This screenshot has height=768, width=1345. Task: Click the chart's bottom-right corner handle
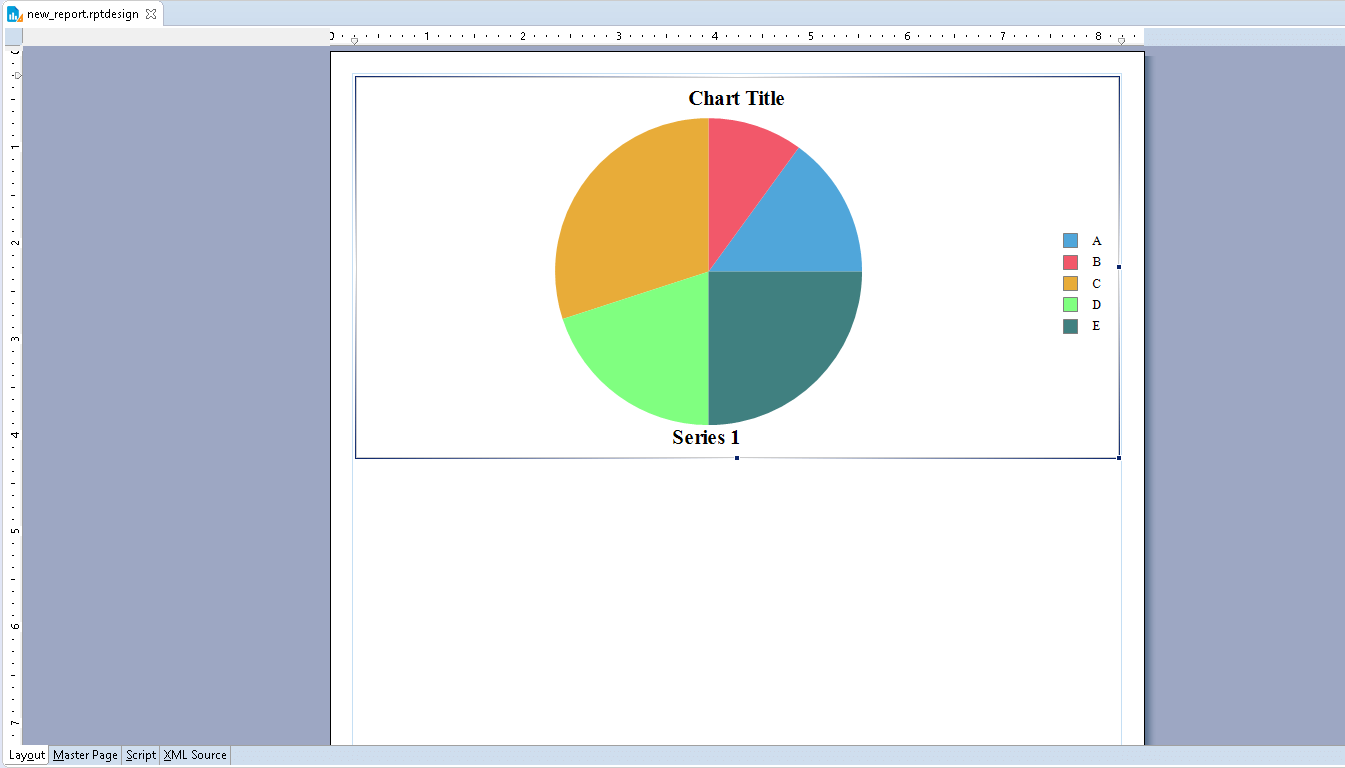coord(1119,458)
